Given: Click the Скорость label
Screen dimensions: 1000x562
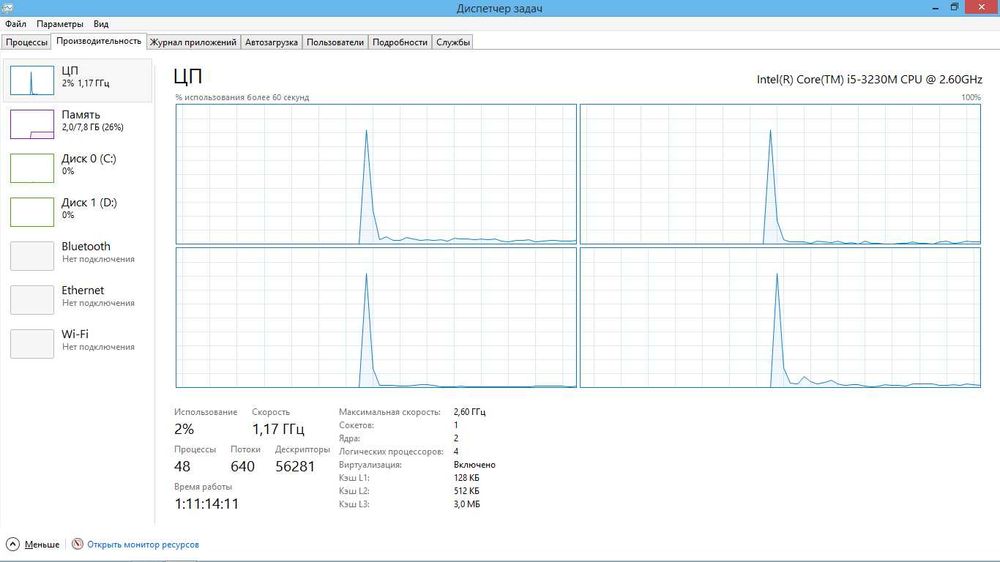Looking at the screenshot, I should [x=270, y=412].
